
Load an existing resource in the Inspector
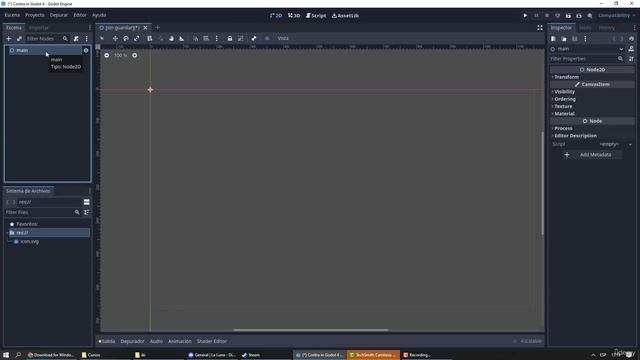click(564, 39)
